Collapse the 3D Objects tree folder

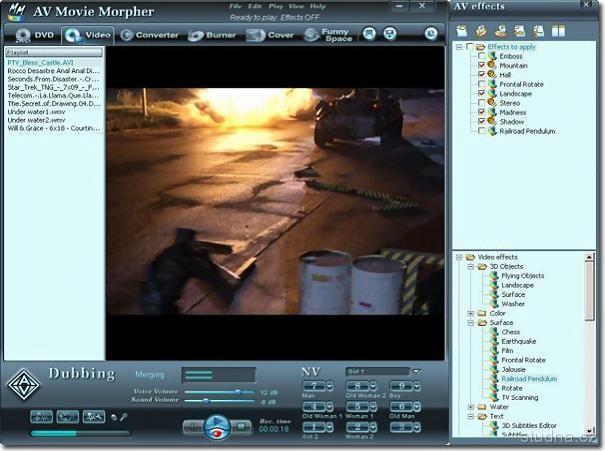(x=470, y=266)
